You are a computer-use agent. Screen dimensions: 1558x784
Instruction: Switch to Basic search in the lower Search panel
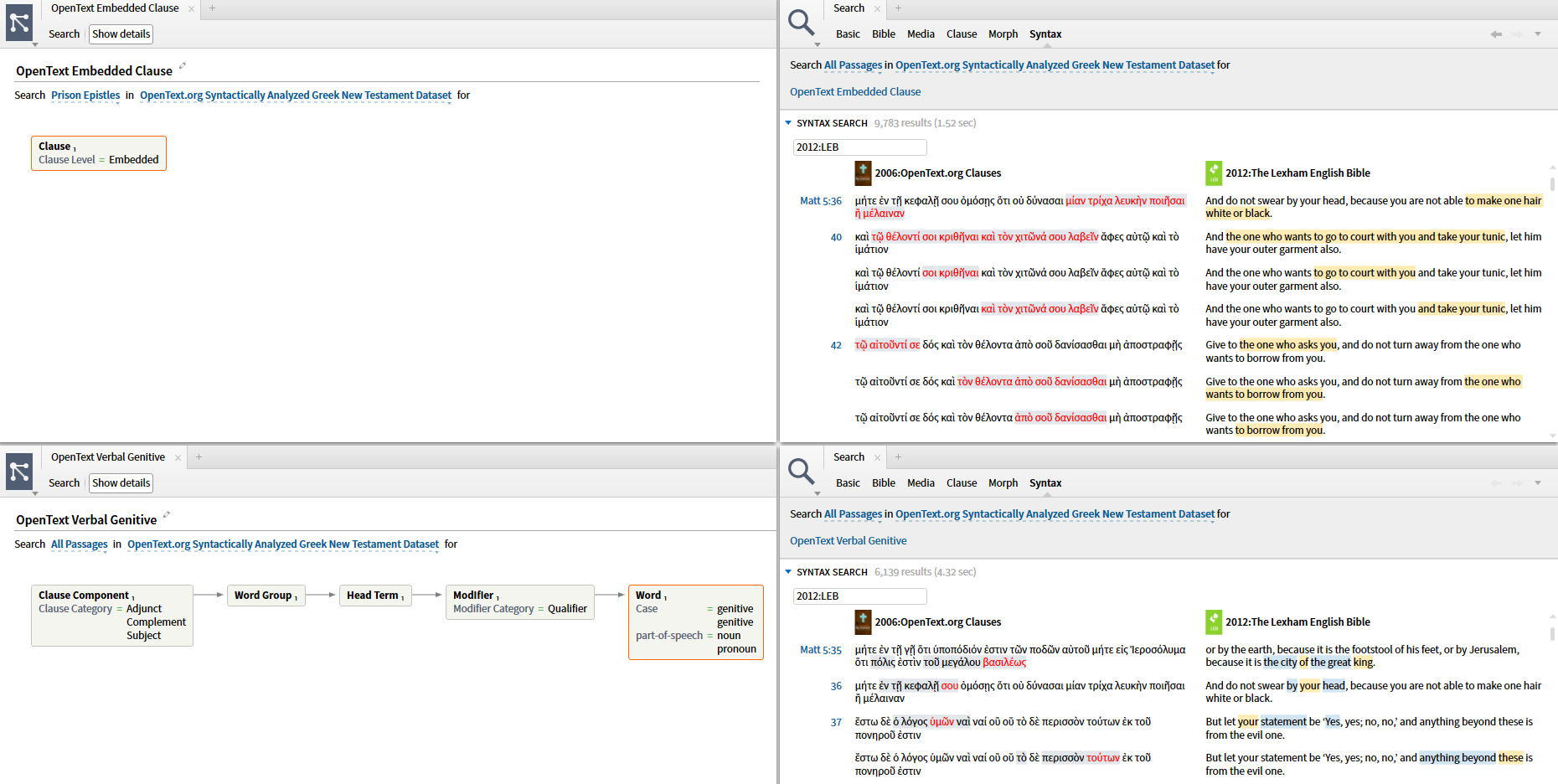pyautogui.click(x=848, y=483)
